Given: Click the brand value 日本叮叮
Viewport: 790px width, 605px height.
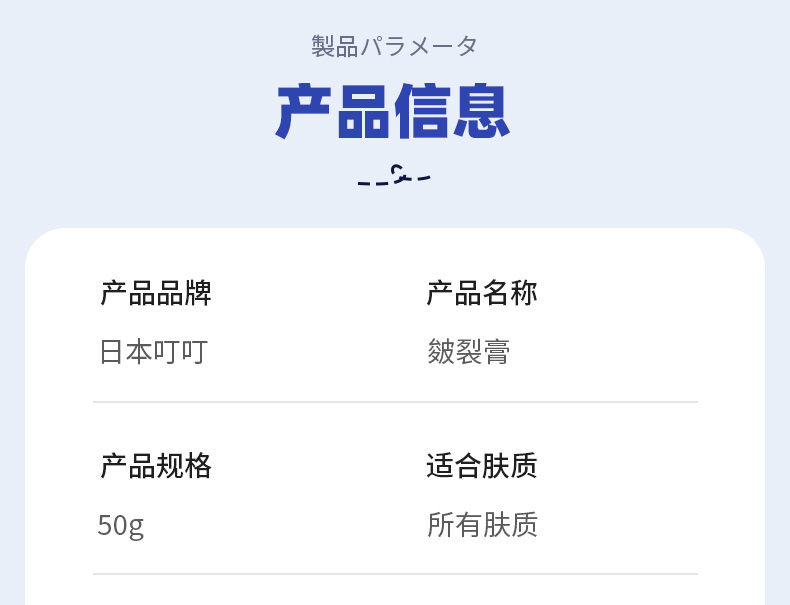Looking at the screenshot, I should [x=154, y=352].
